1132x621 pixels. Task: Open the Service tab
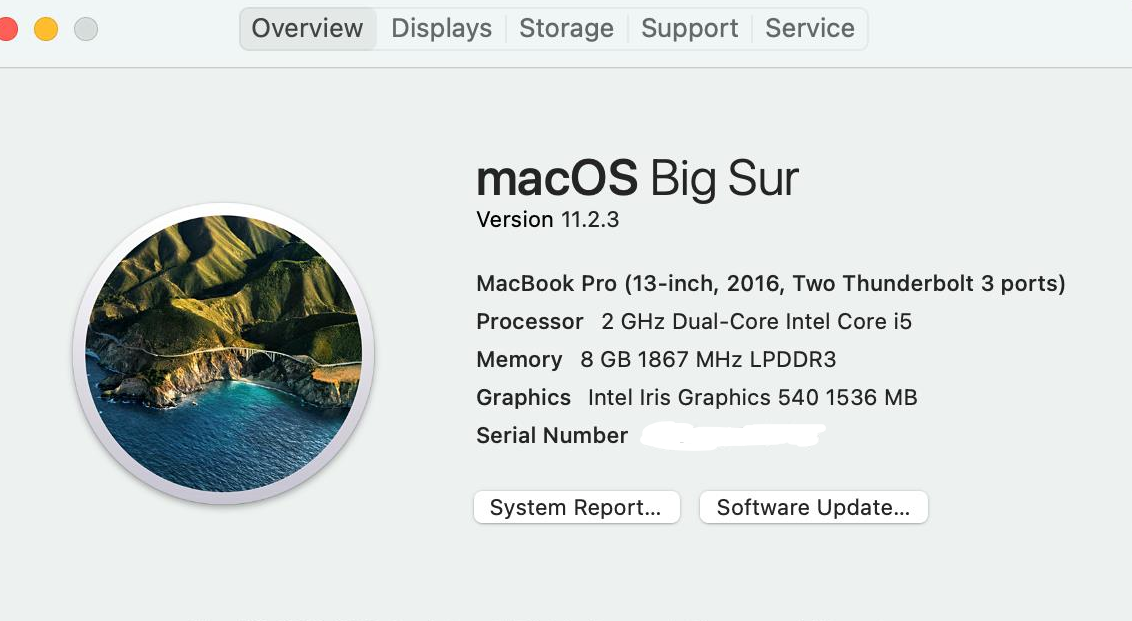click(x=809, y=28)
